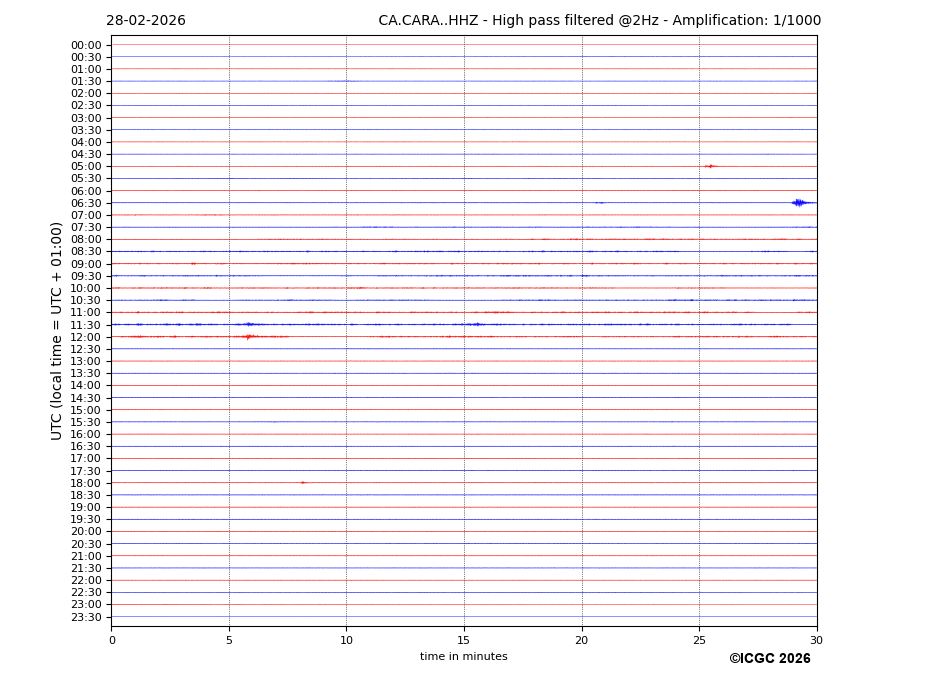This screenshot has height=696, width=927.
Task: Click the 25 tick on the minutes axis
Action: click(x=699, y=640)
